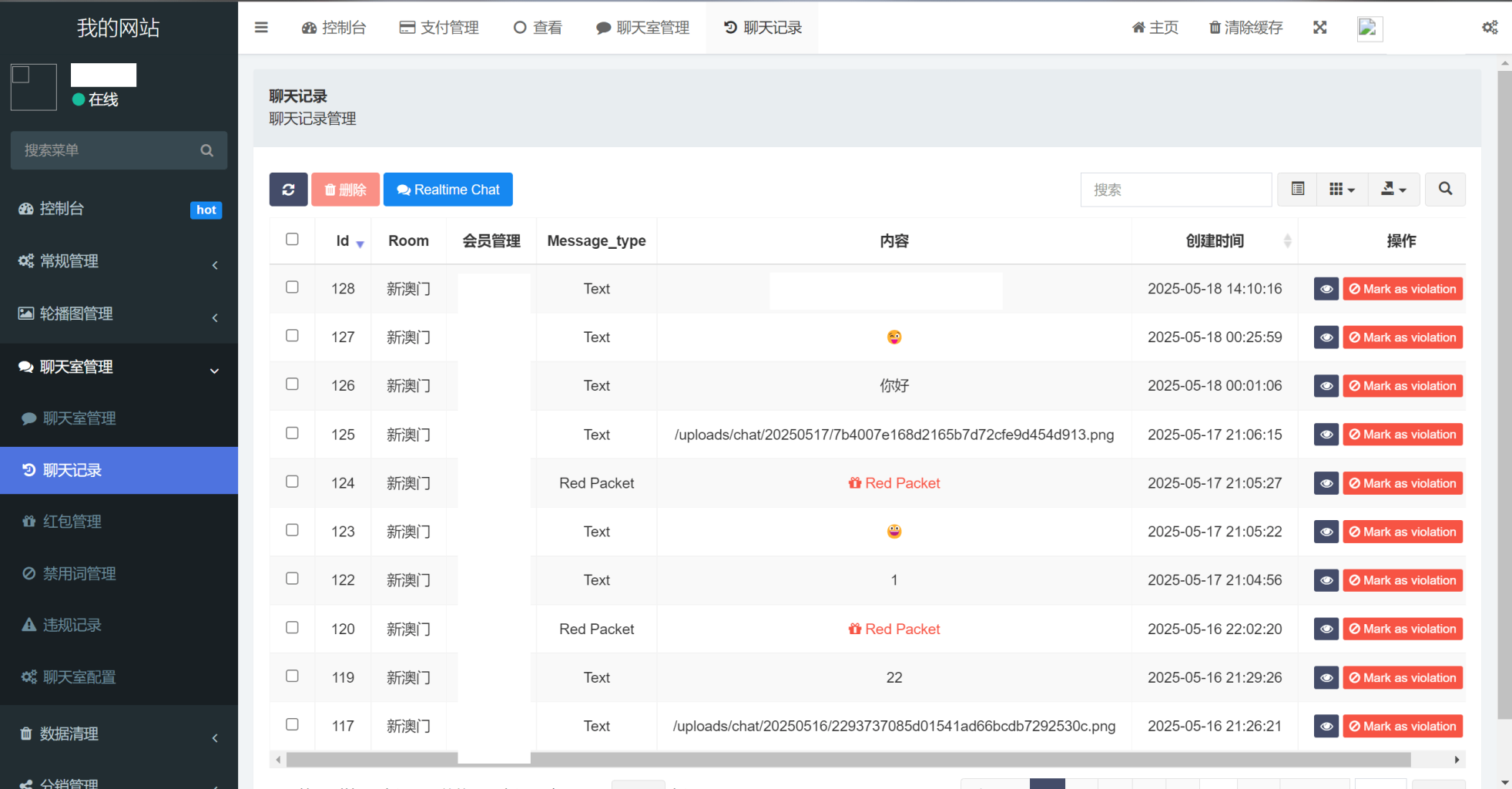Image resolution: width=1512 pixels, height=789 pixels.
Task: Click the search magnifier next to the search box
Action: (x=1445, y=190)
